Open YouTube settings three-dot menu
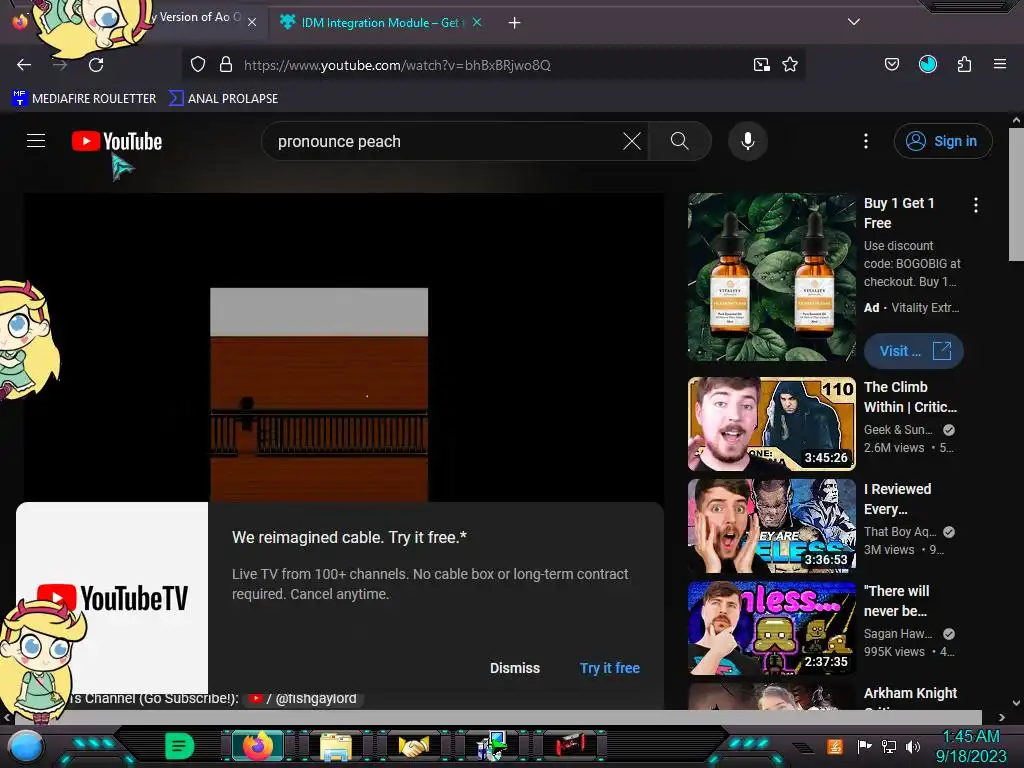The image size is (1024, 768). click(866, 141)
